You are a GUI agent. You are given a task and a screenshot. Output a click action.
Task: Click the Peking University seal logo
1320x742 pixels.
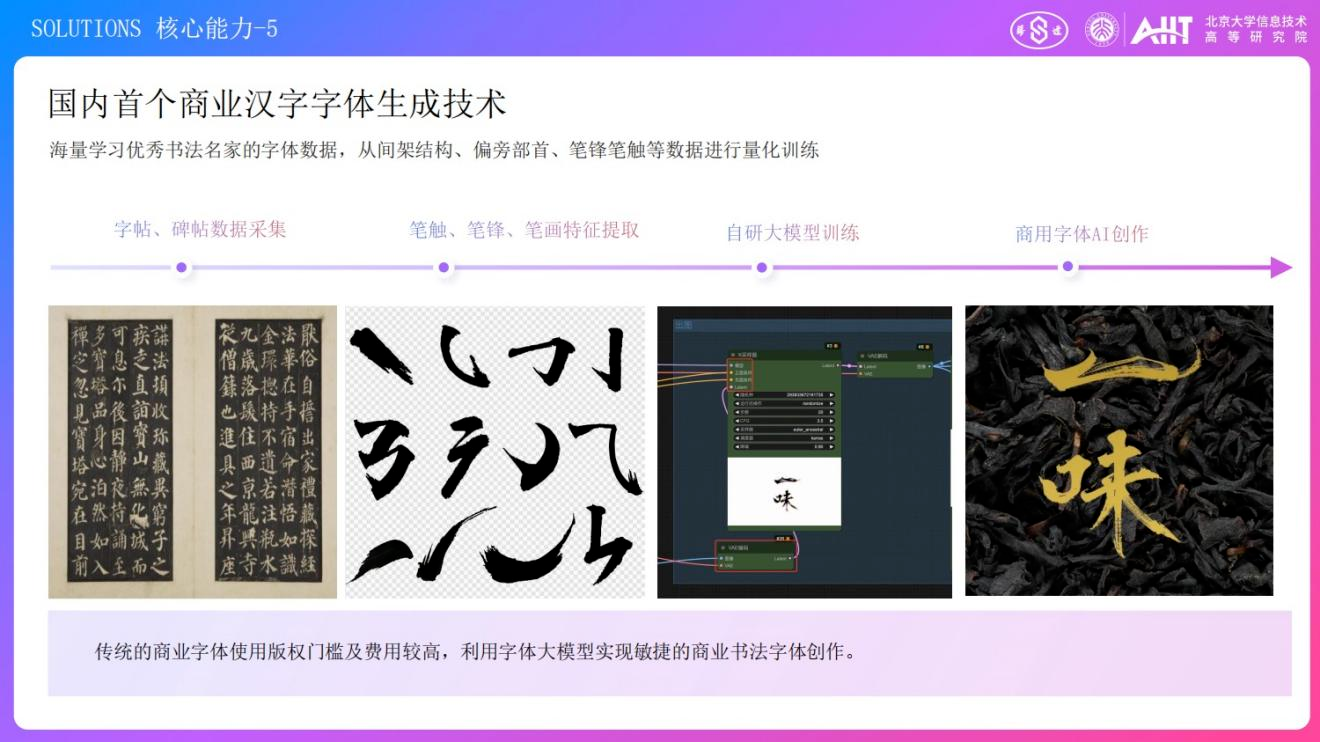(1102, 30)
